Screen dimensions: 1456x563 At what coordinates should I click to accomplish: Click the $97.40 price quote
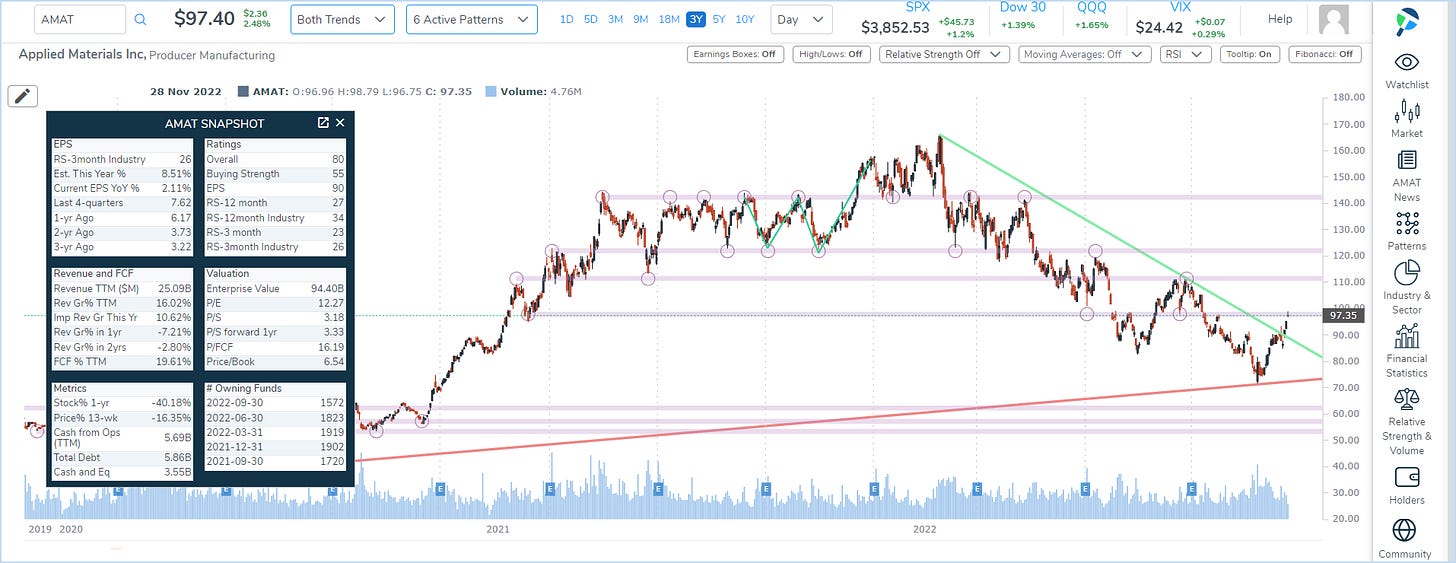[204, 18]
